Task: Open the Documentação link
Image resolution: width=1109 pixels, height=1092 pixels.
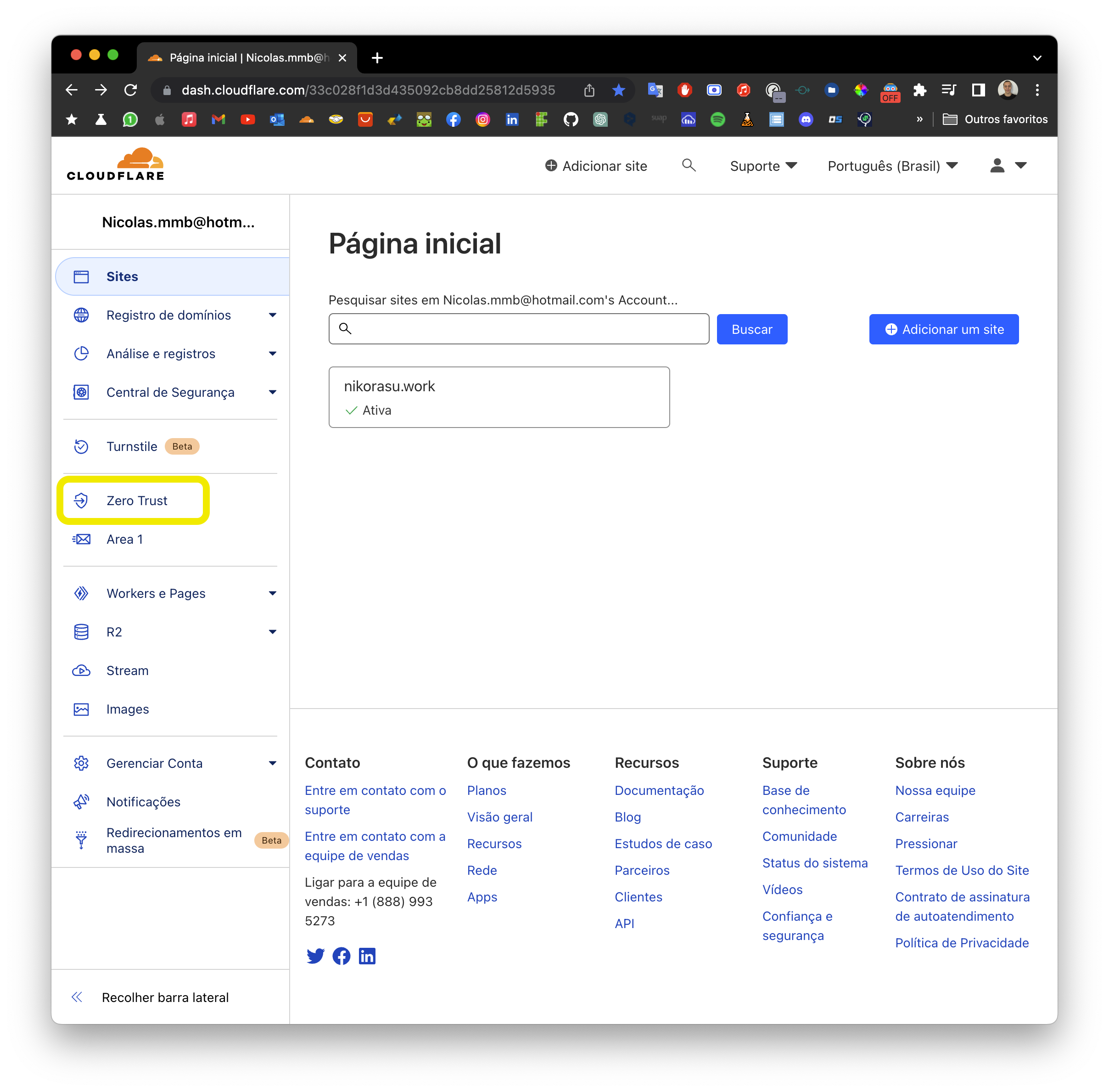Action: (659, 790)
